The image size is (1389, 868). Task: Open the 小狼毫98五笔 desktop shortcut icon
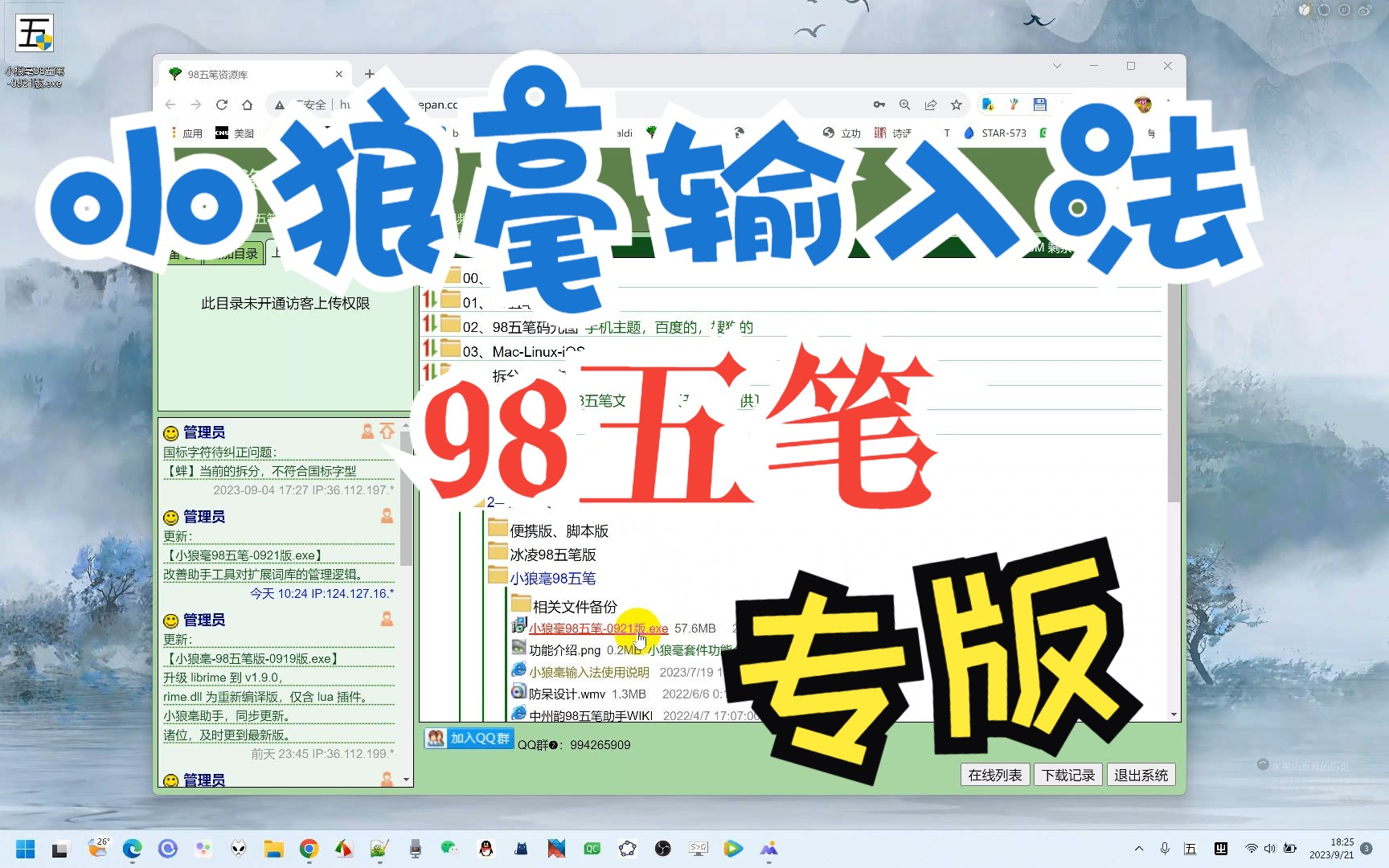[x=35, y=50]
